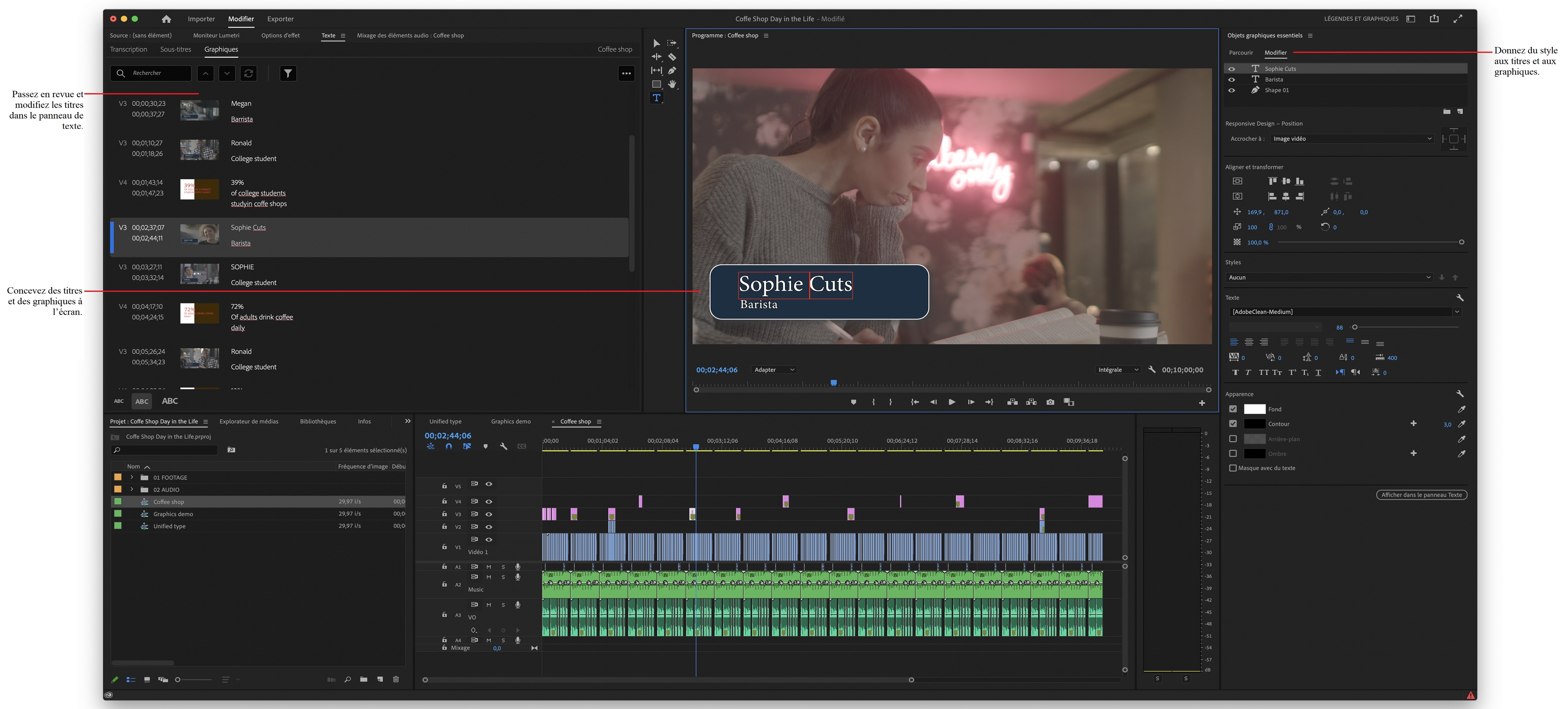The height and width of the screenshot is (709, 1568).
Task: Select the Hand tool
Action: (672, 84)
